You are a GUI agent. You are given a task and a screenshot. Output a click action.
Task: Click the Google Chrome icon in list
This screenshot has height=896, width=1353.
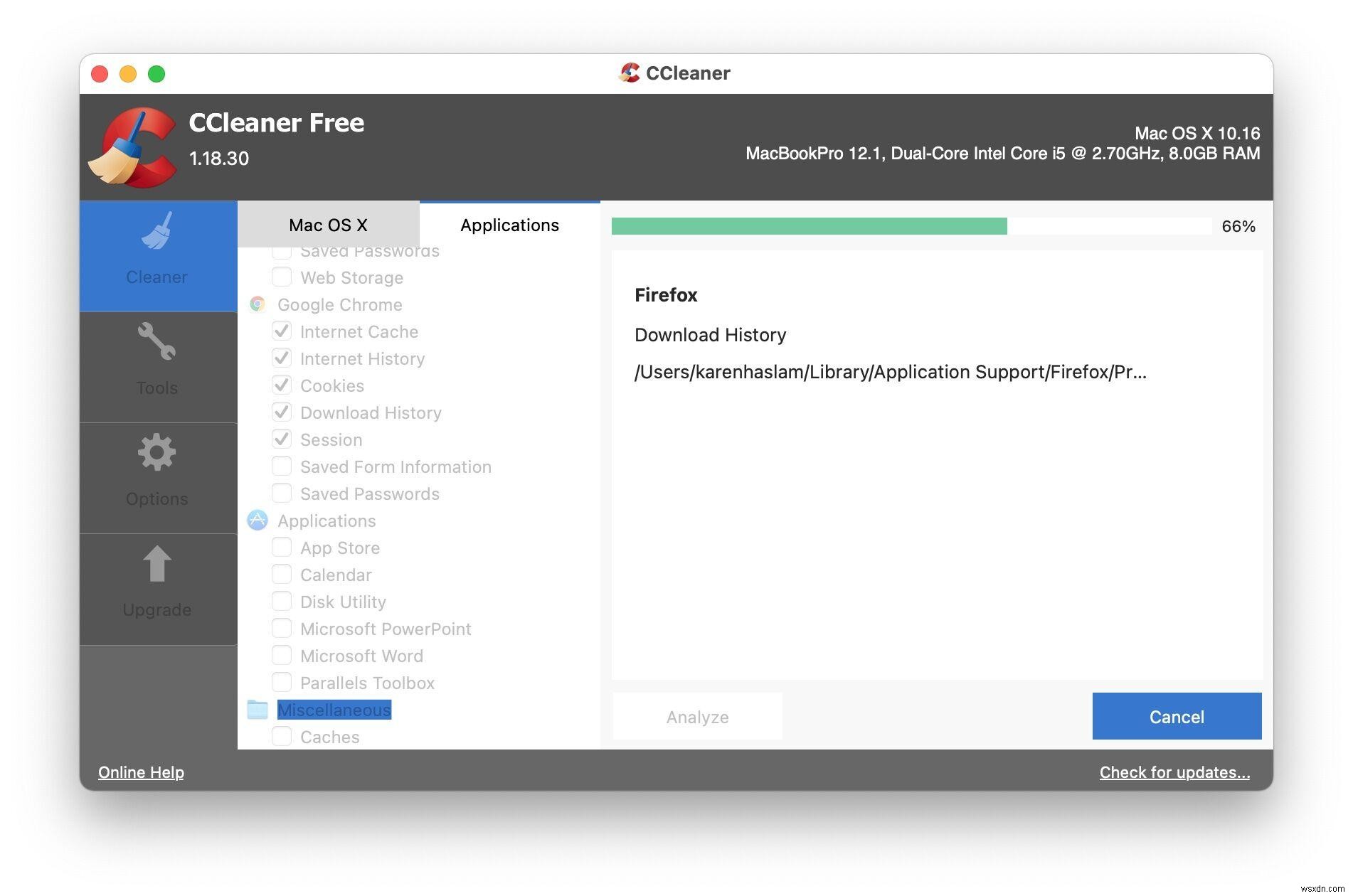[258, 304]
